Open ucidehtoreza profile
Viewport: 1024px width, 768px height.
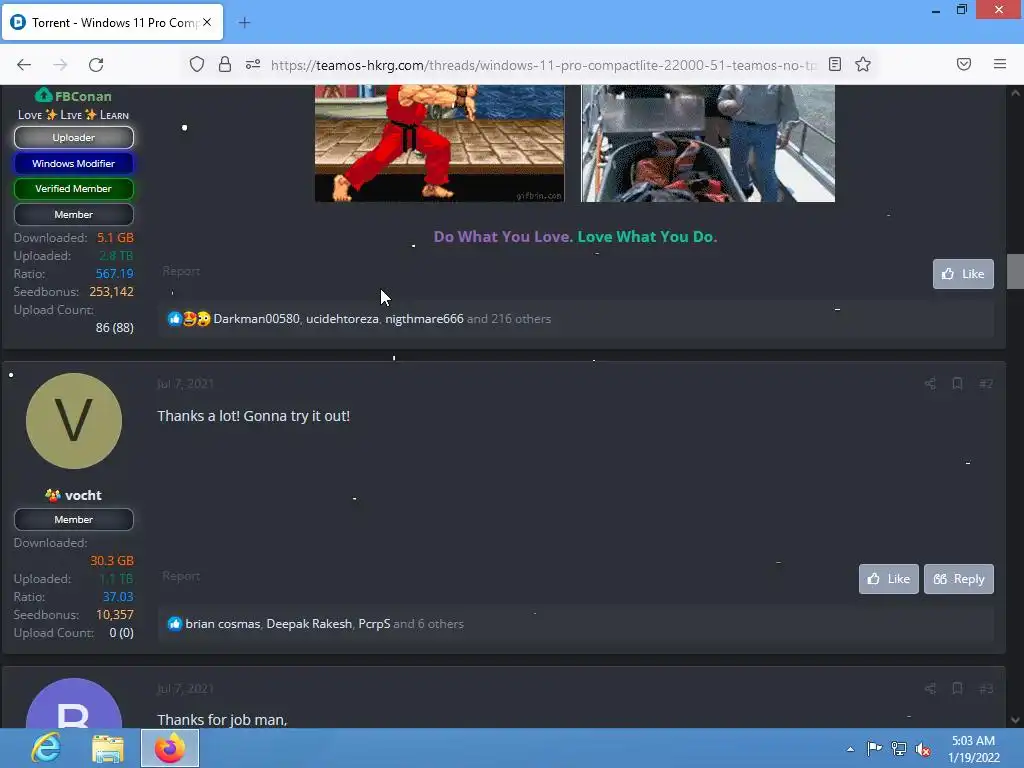[x=342, y=319]
